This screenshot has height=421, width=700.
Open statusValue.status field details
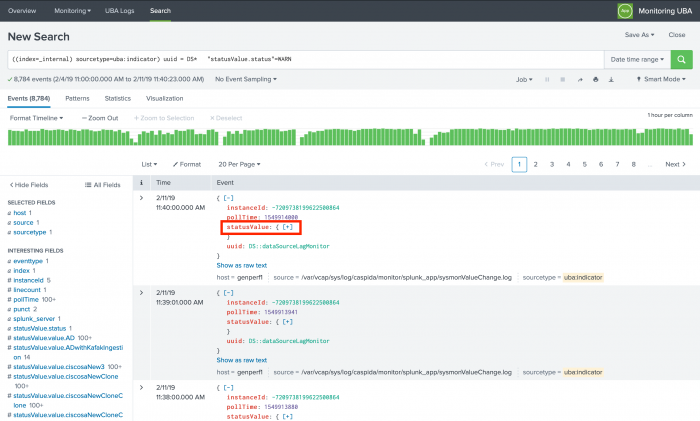(x=40, y=329)
